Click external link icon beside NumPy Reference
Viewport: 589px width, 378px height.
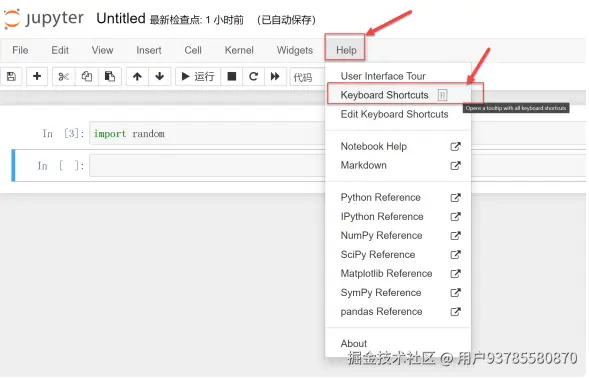[455, 236]
